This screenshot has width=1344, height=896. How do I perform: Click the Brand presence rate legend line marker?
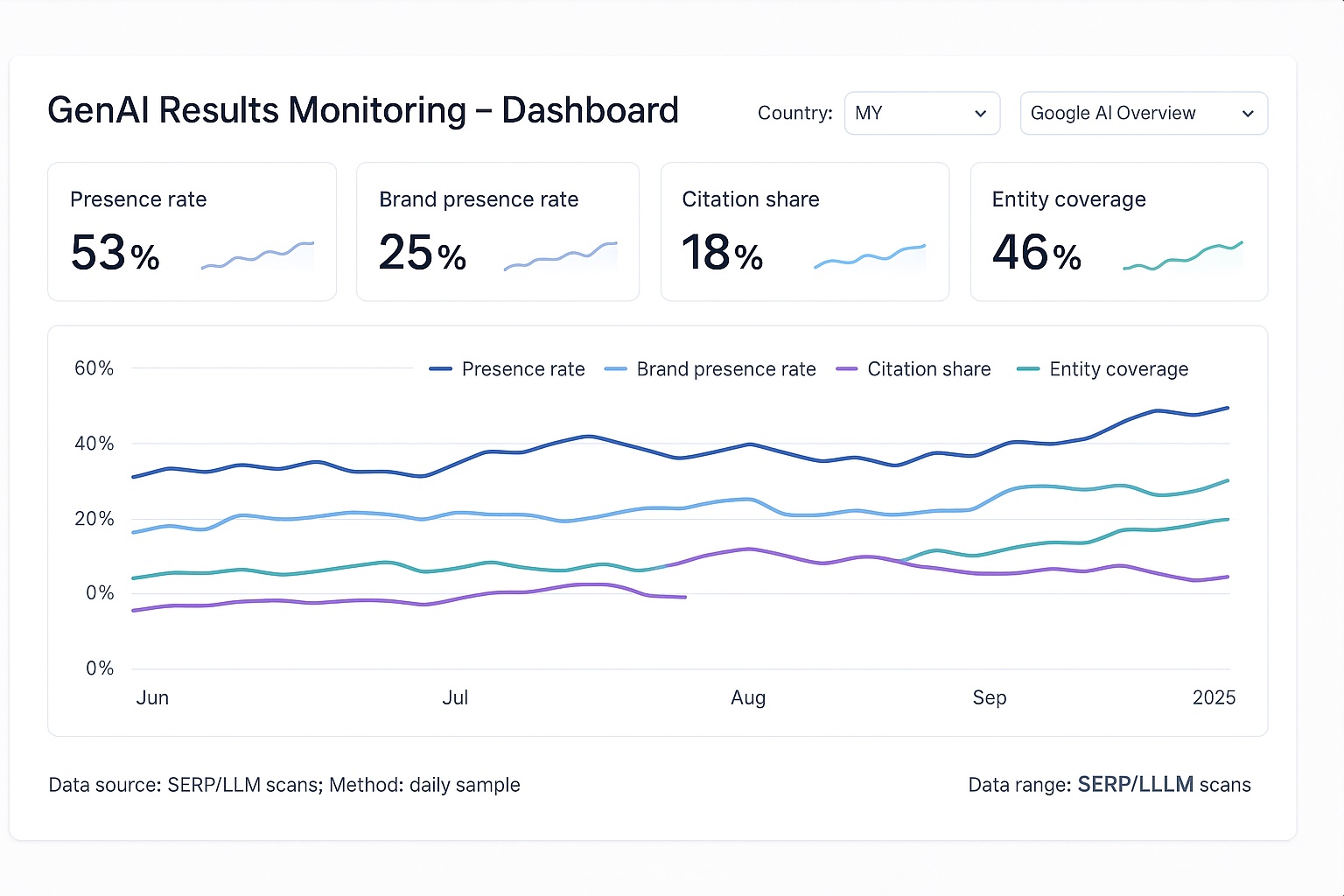click(x=616, y=369)
